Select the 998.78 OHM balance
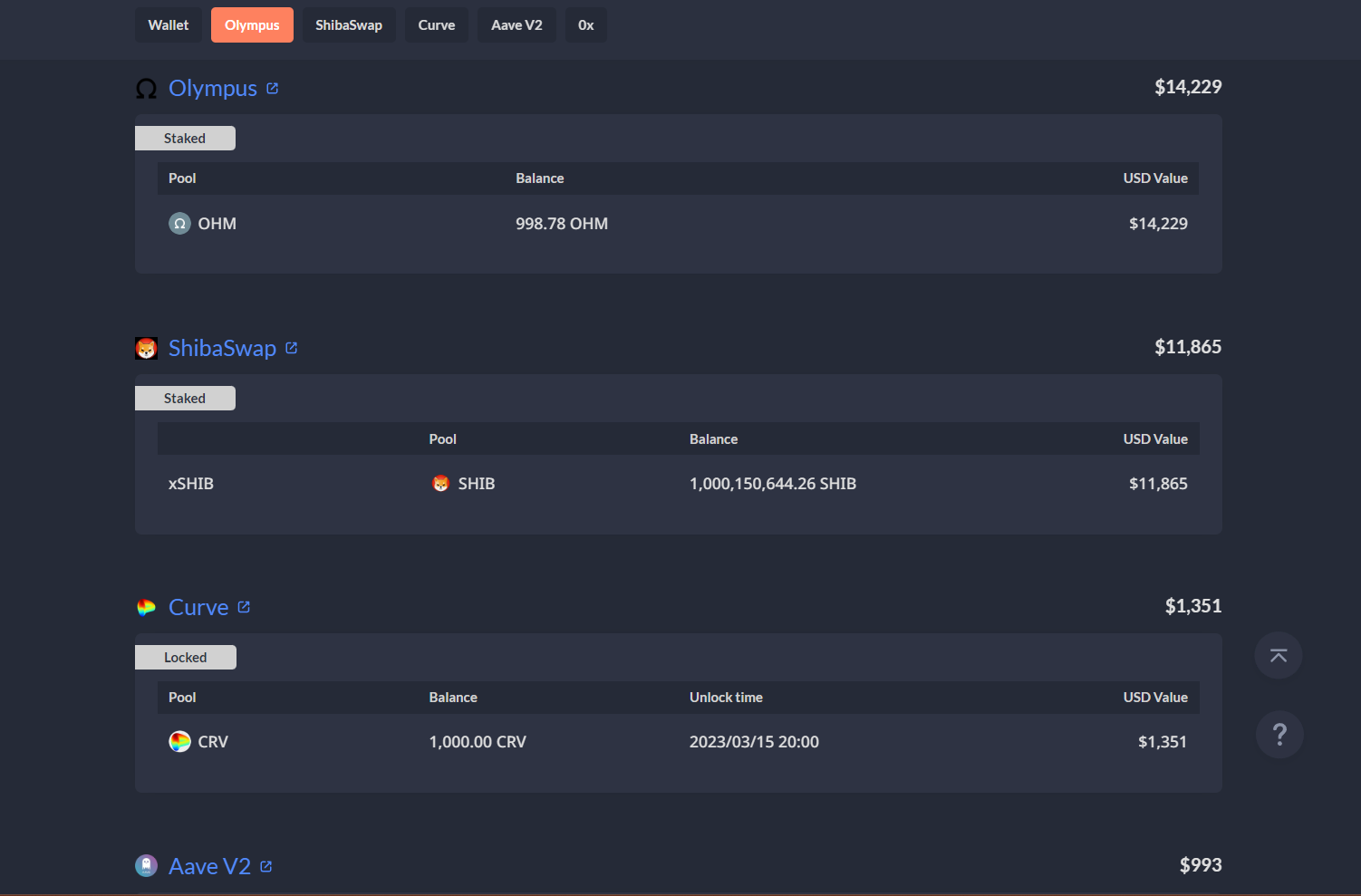 (x=562, y=224)
